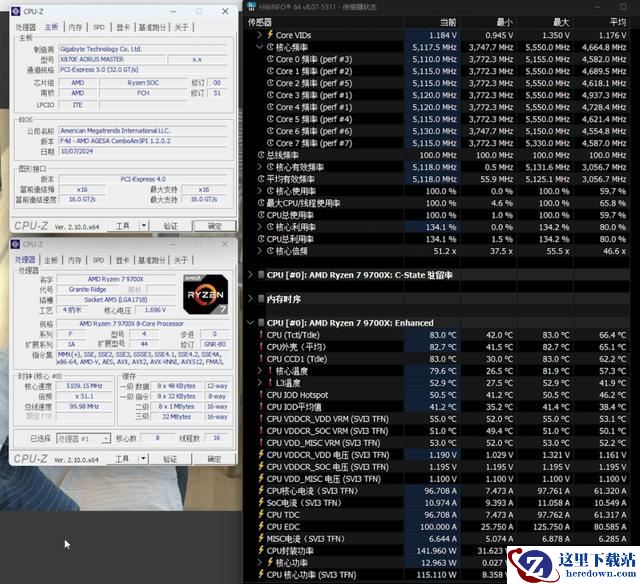Click the core speed value 5109.15 MHz
The height and width of the screenshot is (584, 640).
click(x=84, y=386)
